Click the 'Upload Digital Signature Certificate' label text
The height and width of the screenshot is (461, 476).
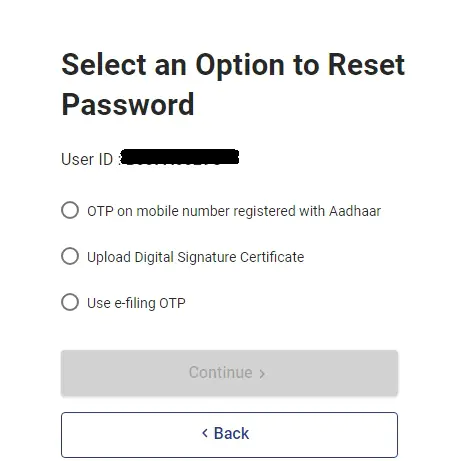point(195,257)
